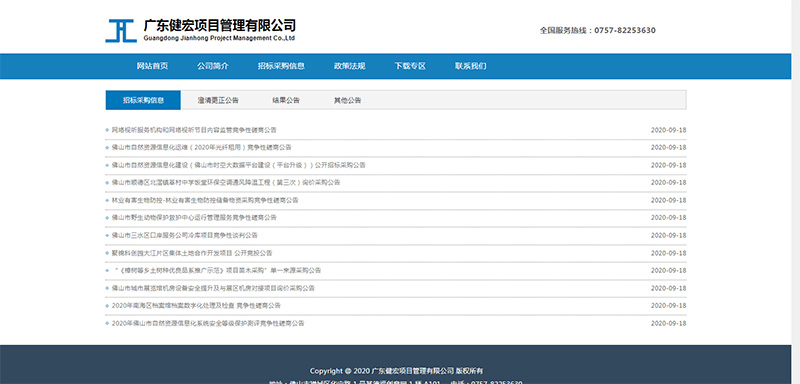
Task: Open the 樟树等乡土树种 单一来源采购公告
Action: 218,270
